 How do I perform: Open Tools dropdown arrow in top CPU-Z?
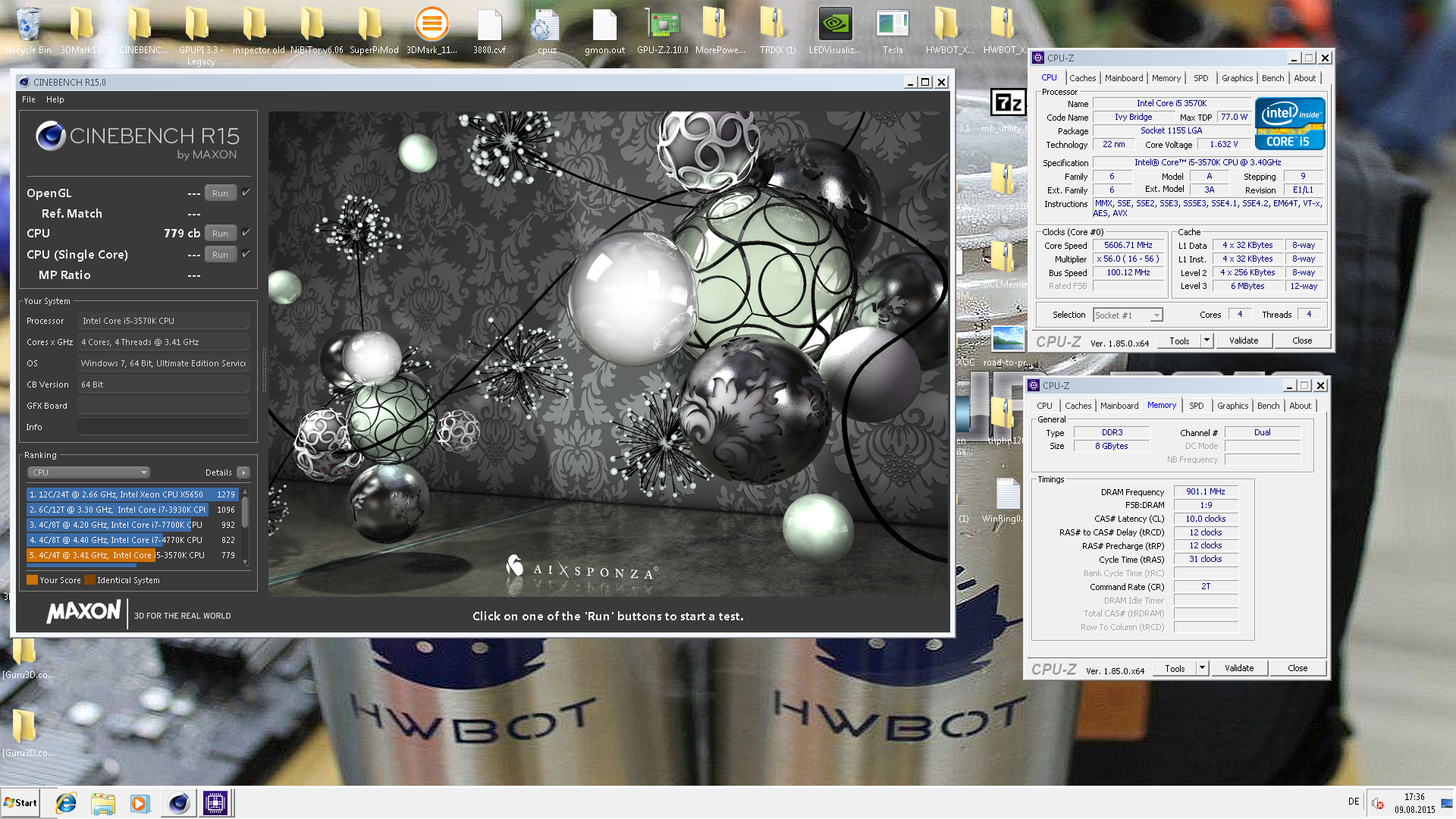click(x=1207, y=340)
